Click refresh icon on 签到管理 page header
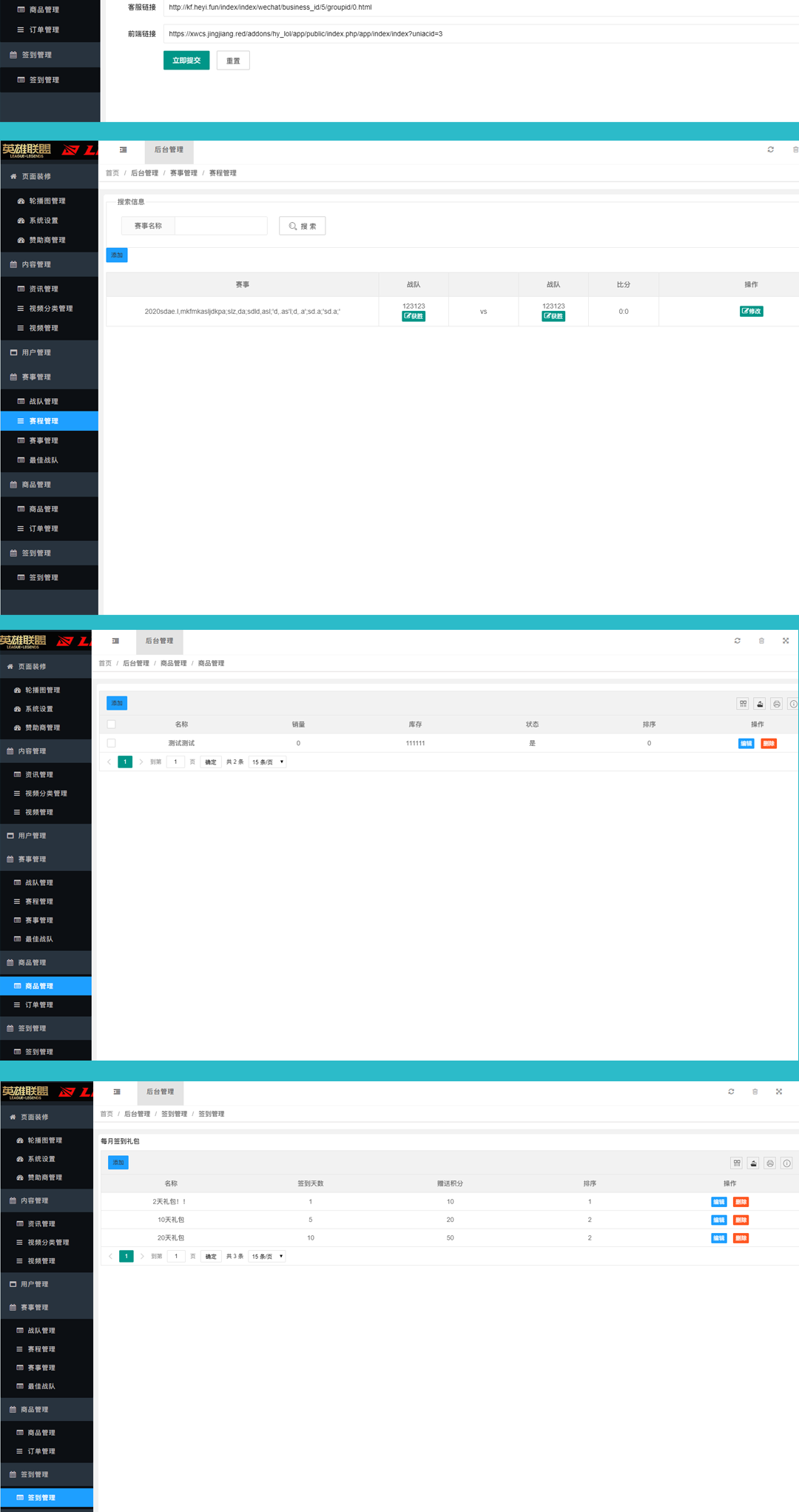 point(731,1092)
